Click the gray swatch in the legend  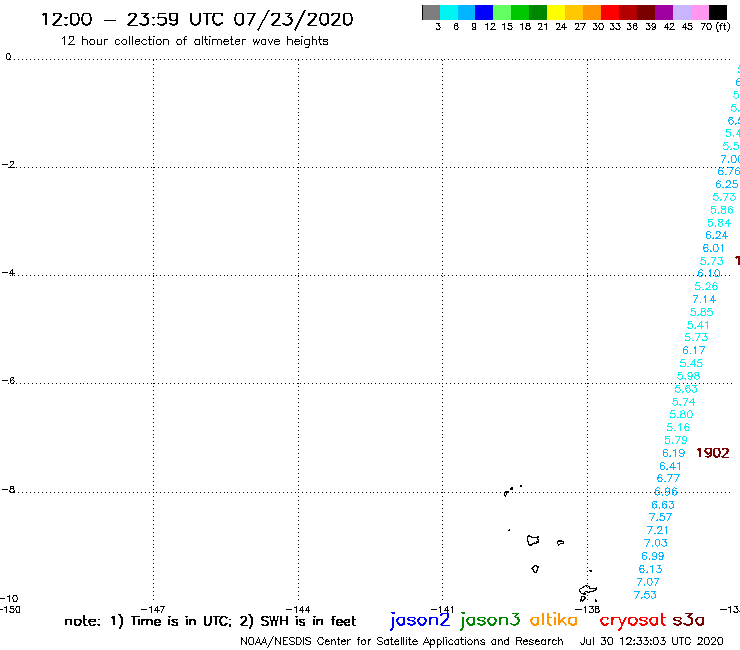tap(431, 12)
